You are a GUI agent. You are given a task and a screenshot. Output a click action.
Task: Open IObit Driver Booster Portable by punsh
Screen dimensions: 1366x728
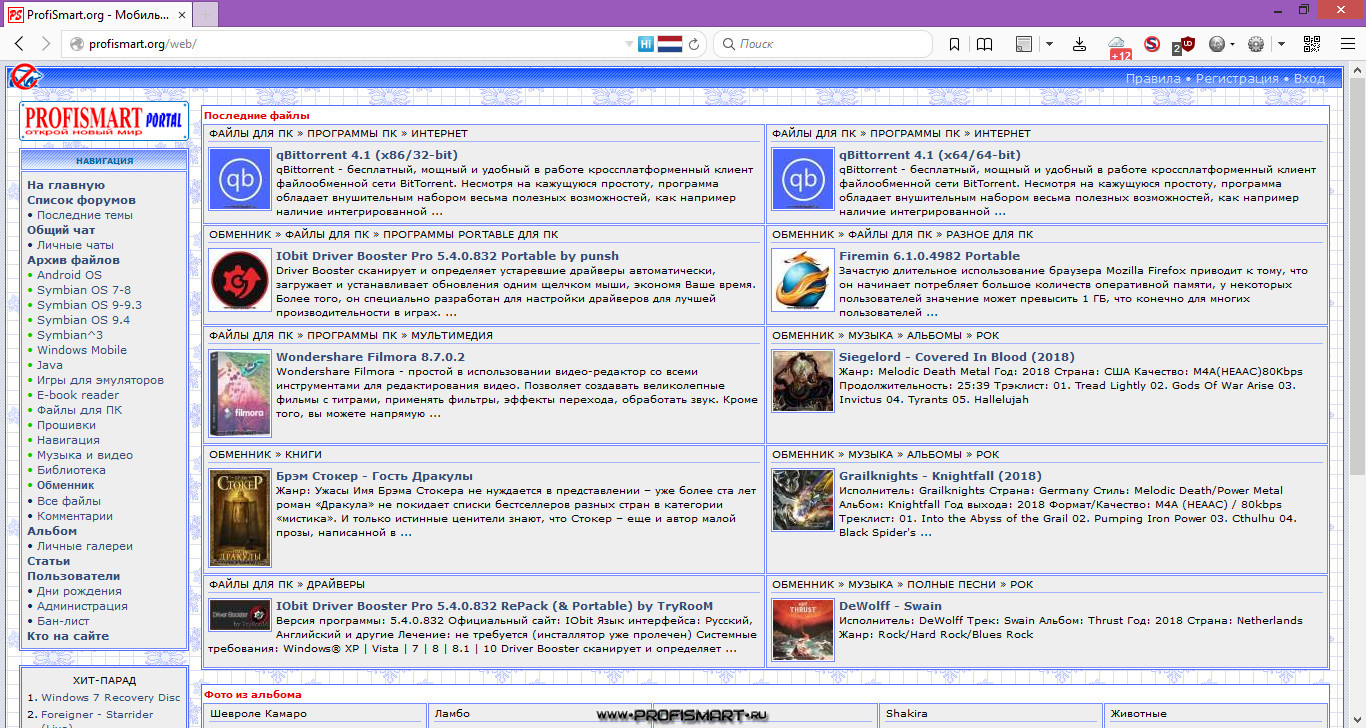pos(447,256)
